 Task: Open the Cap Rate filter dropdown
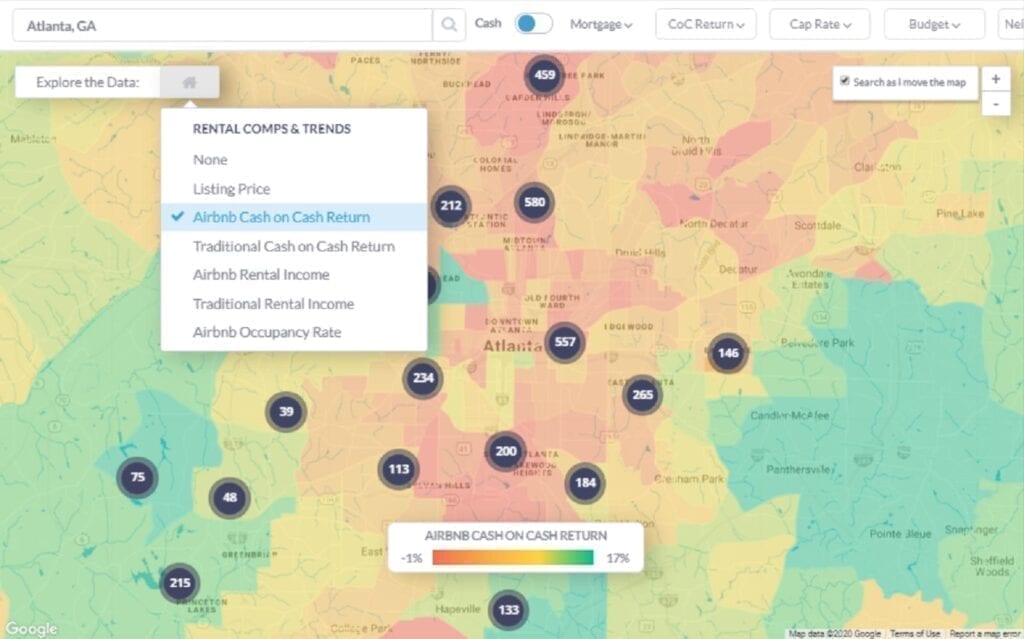point(819,25)
